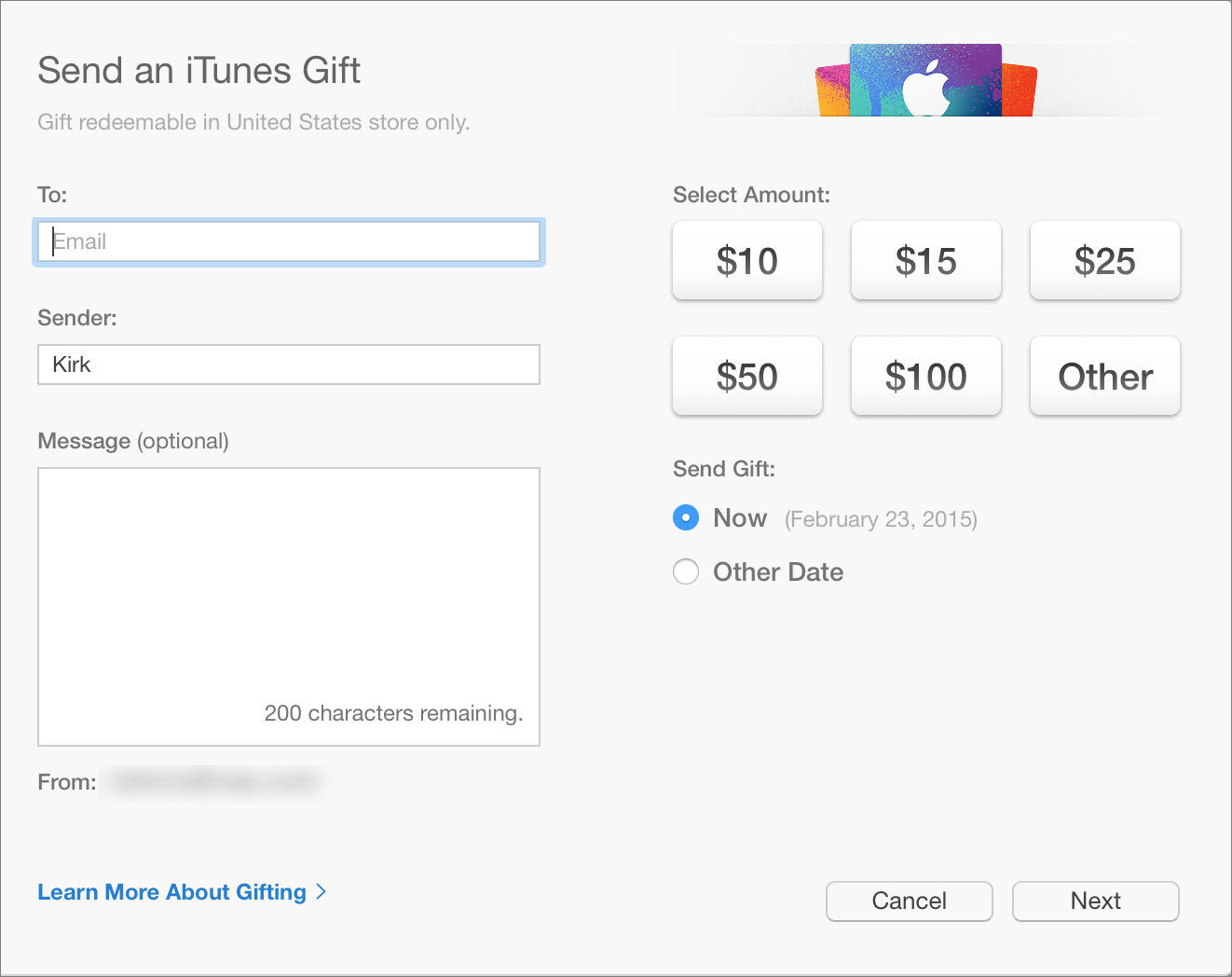The width and height of the screenshot is (1232, 977).
Task: Open the Learn More About Gifting link
Action: [172, 892]
